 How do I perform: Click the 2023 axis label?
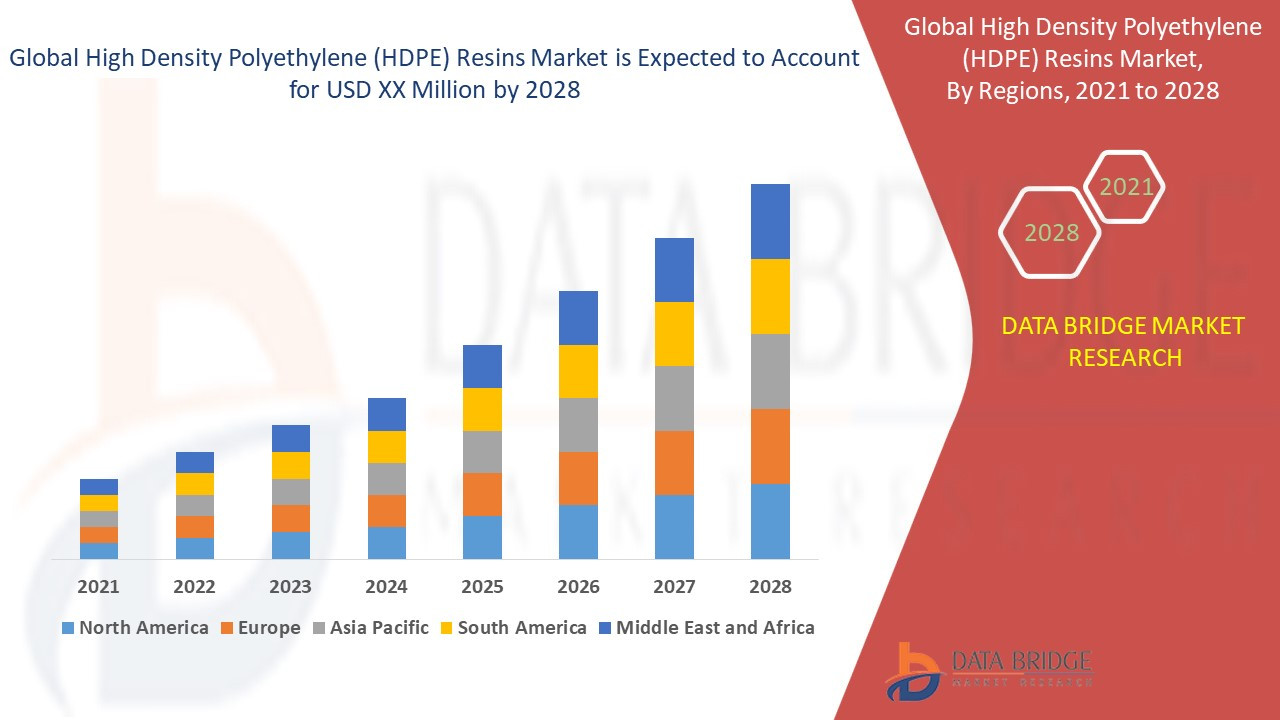[290, 587]
